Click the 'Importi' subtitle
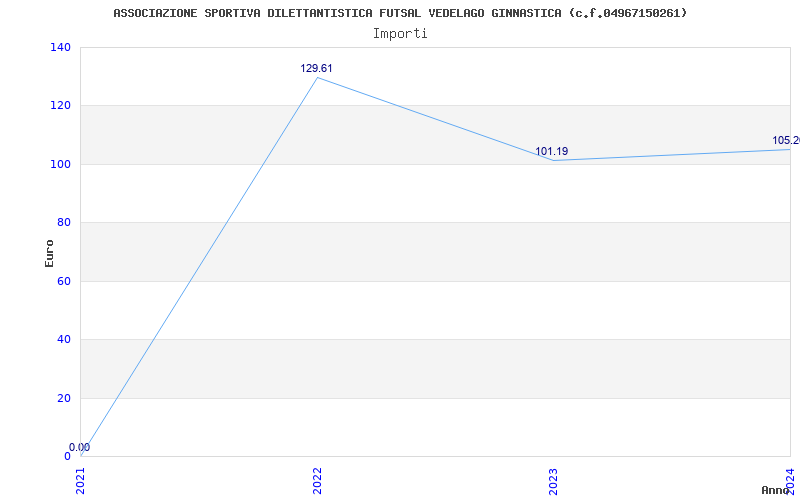 click(x=400, y=34)
